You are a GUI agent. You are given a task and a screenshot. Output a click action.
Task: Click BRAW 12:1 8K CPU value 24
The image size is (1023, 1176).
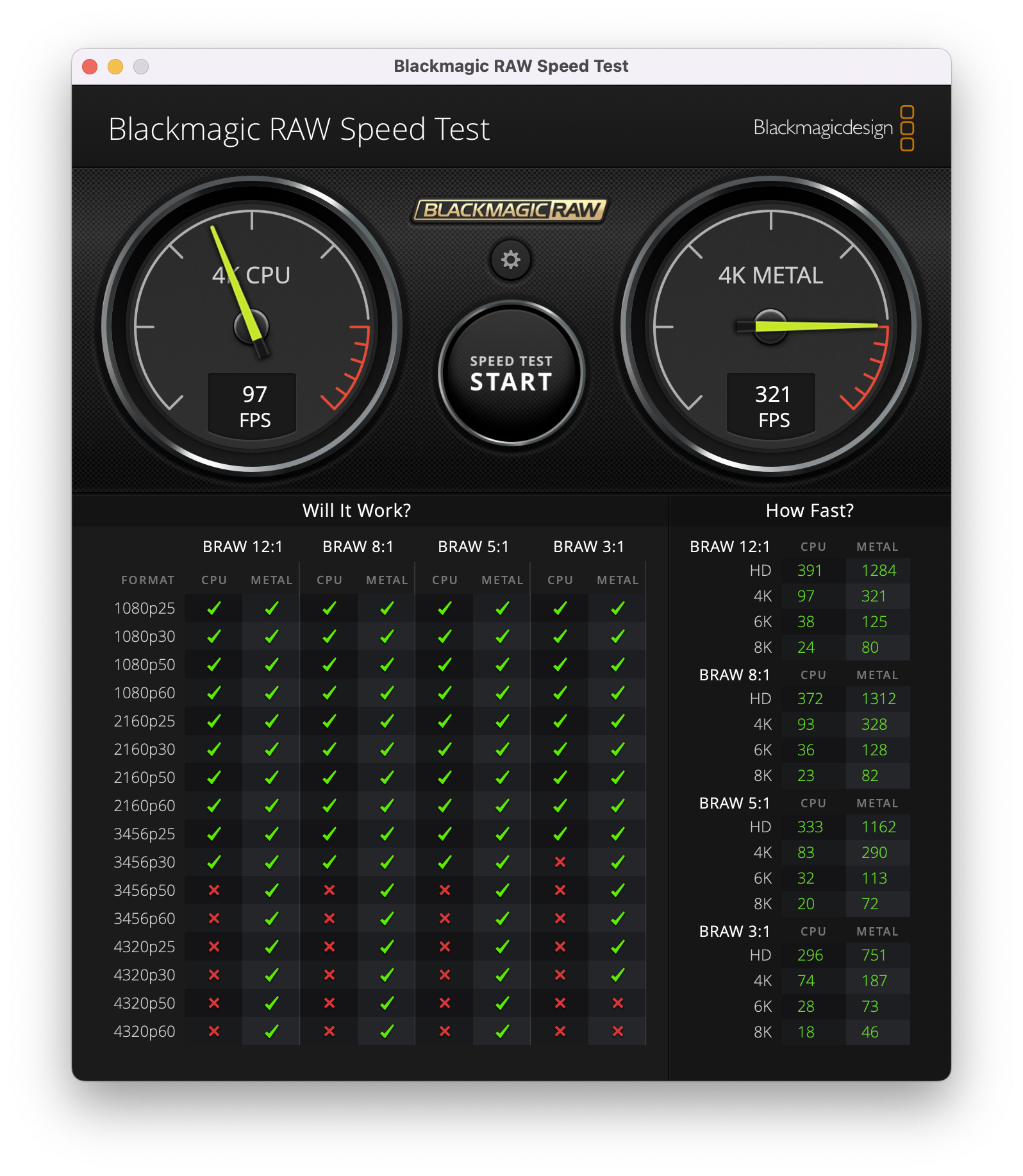point(806,647)
